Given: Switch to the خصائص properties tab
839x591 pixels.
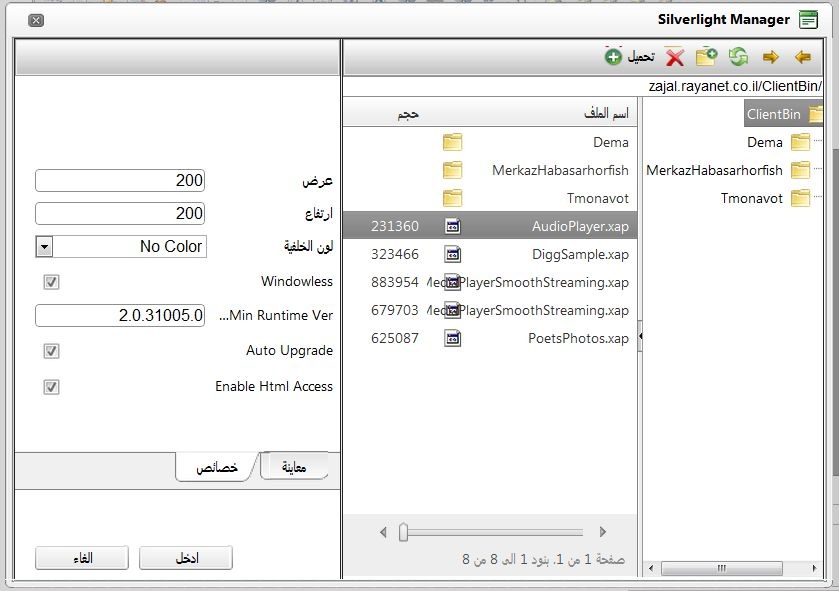Looking at the screenshot, I should click(217, 467).
